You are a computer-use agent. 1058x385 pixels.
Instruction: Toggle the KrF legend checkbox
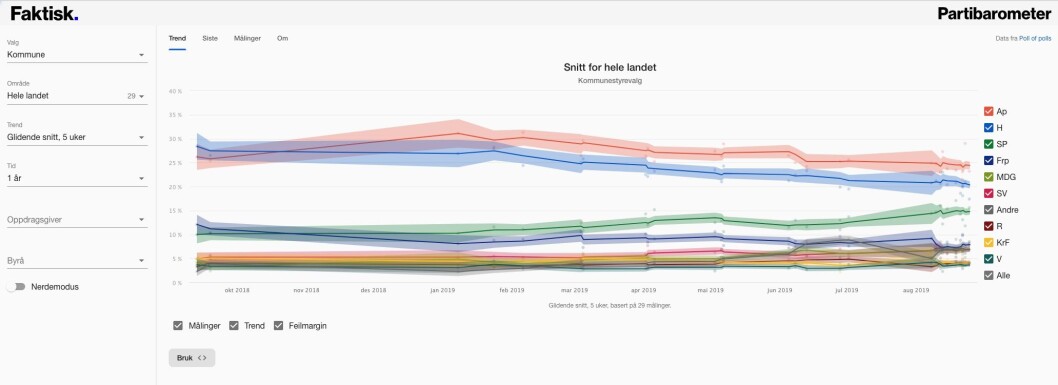[989, 243]
